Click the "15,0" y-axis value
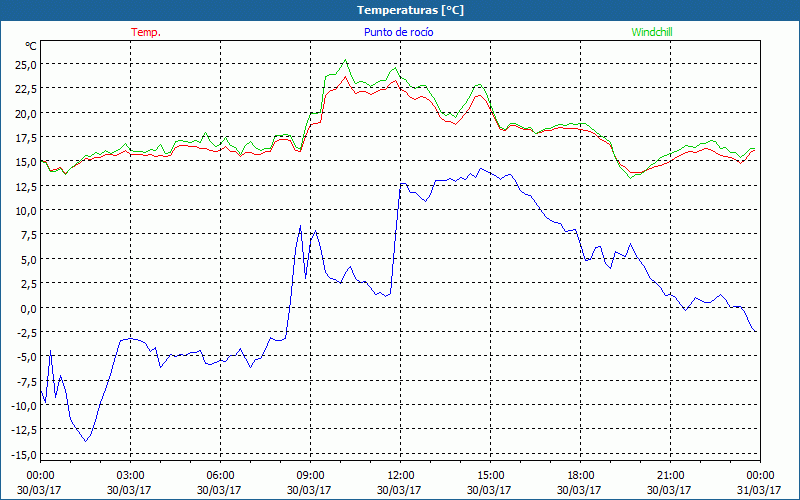The width and height of the screenshot is (800, 500). pyautogui.click(x=28, y=162)
